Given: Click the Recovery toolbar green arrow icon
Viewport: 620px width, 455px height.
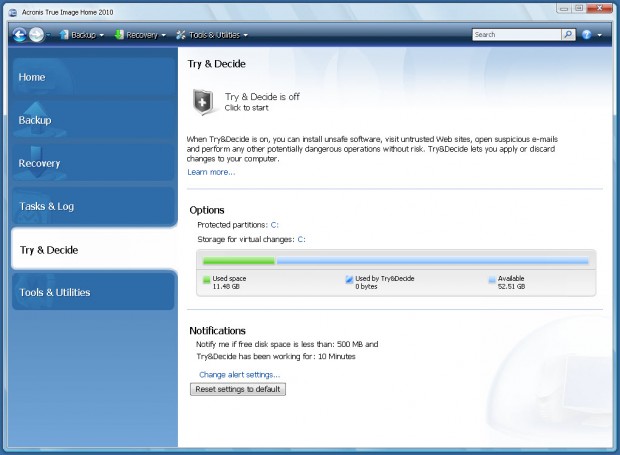Looking at the screenshot, I should (x=119, y=35).
